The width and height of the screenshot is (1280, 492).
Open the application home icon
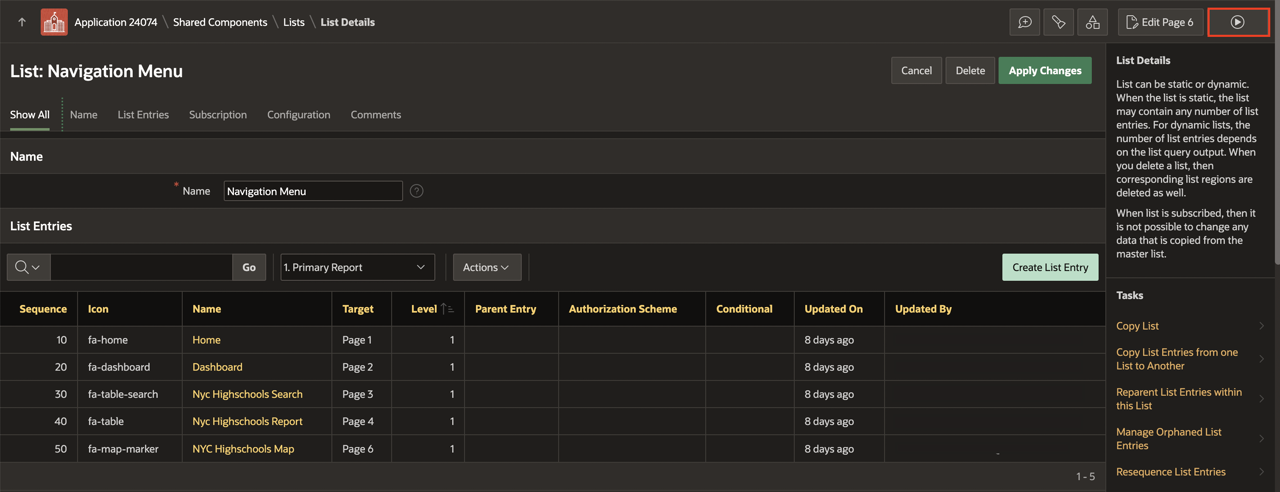tap(54, 22)
